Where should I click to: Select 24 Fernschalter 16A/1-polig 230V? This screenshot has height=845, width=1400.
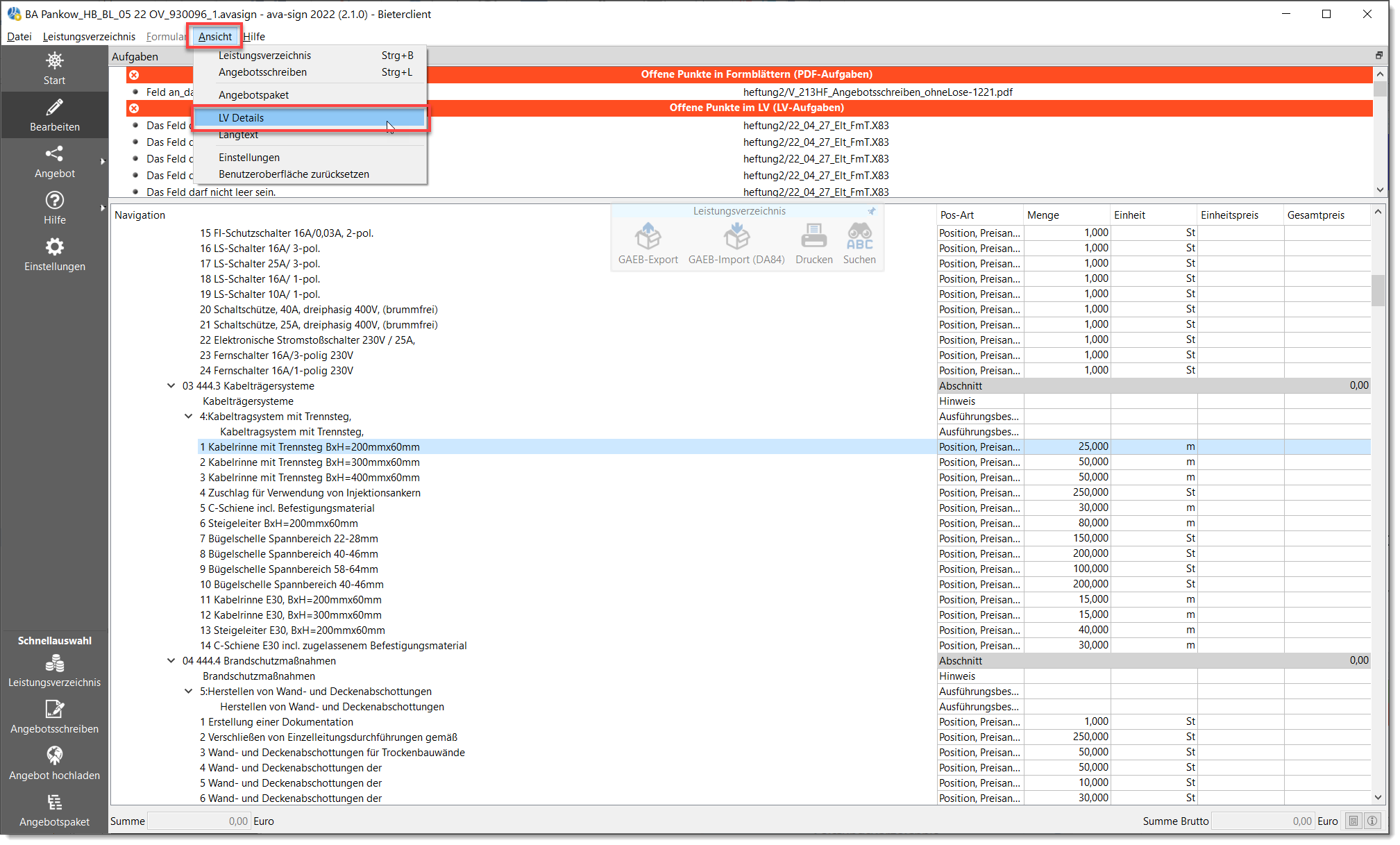(x=276, y=371)
